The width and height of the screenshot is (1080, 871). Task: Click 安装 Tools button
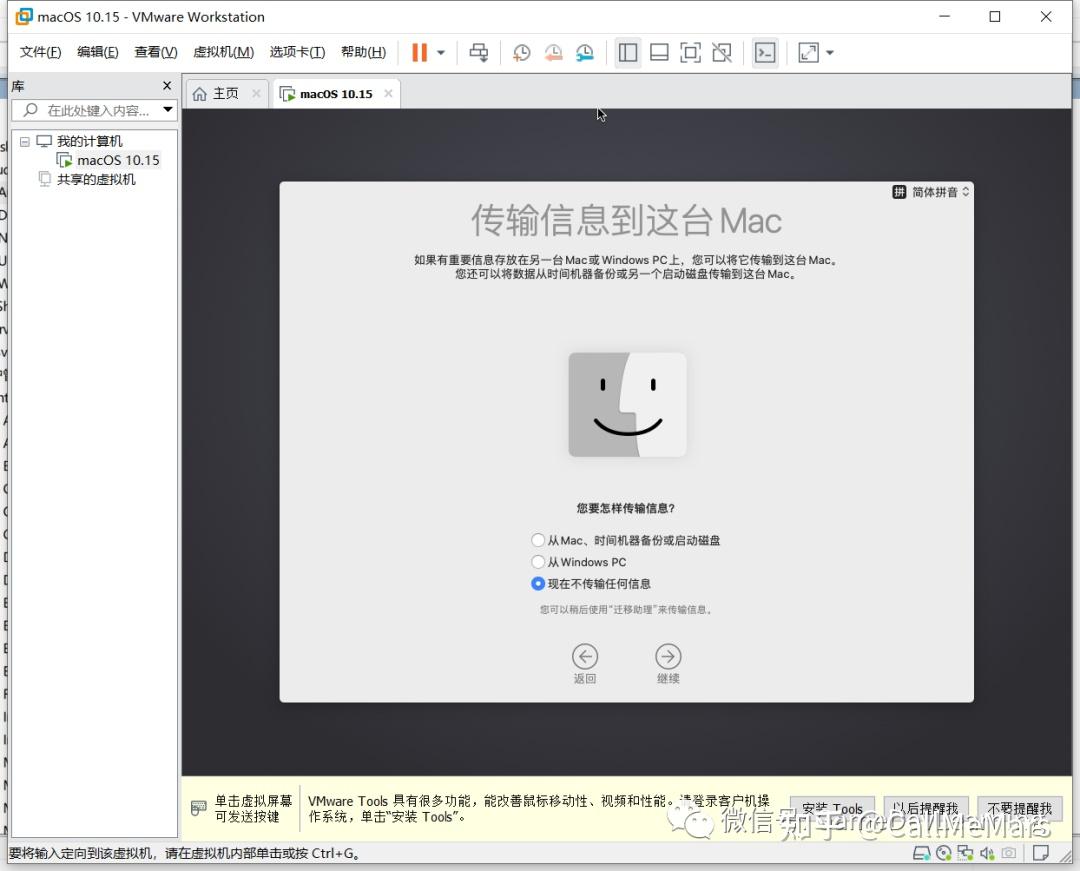832,808
